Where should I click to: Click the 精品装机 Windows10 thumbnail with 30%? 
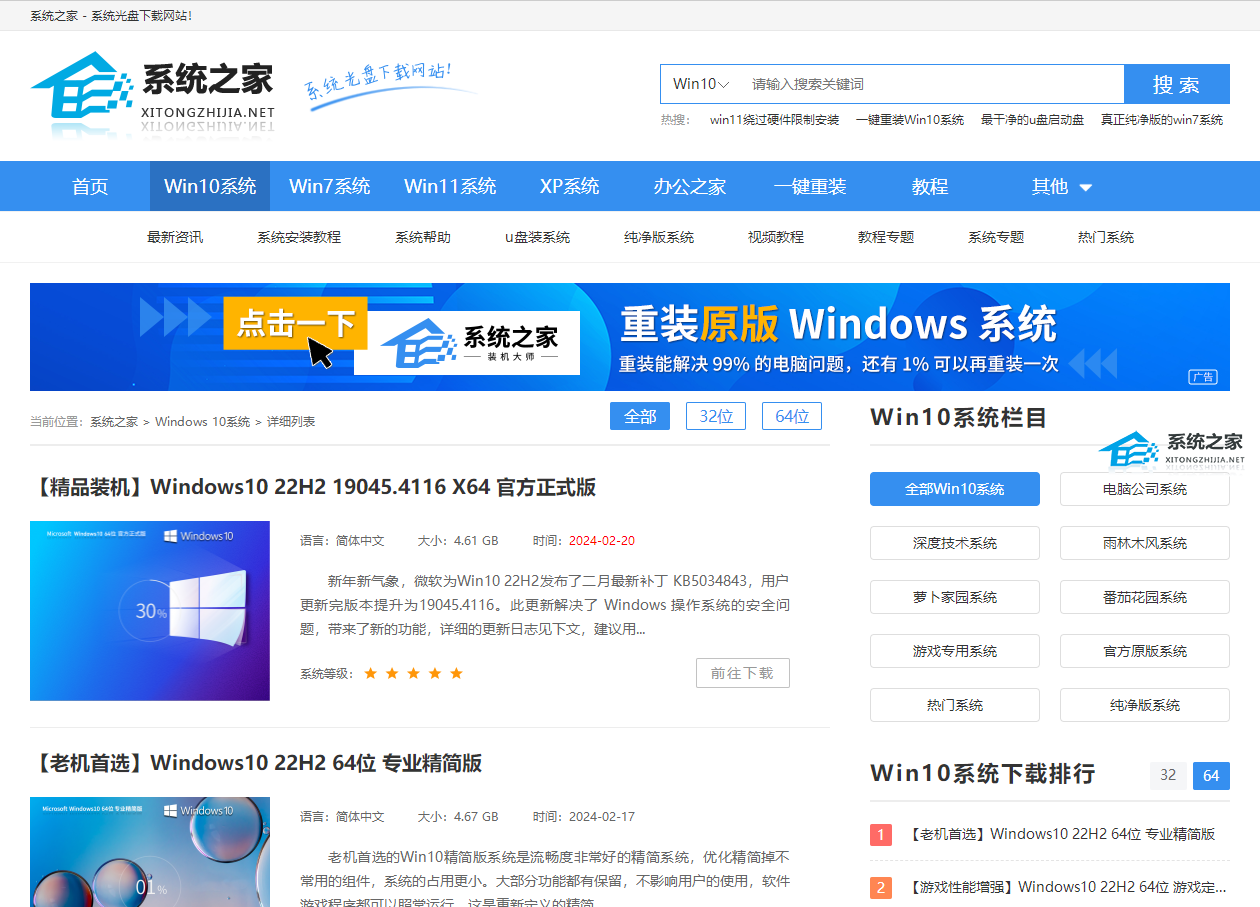click(x=150, y=610)
